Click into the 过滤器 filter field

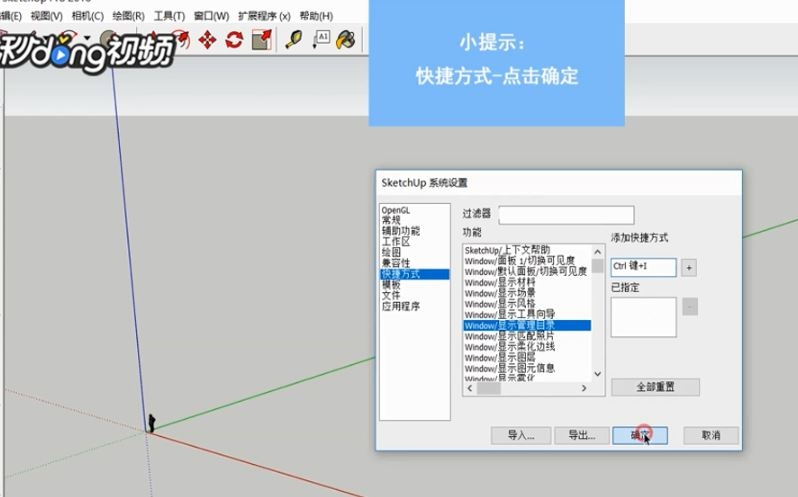pos(566,215)
